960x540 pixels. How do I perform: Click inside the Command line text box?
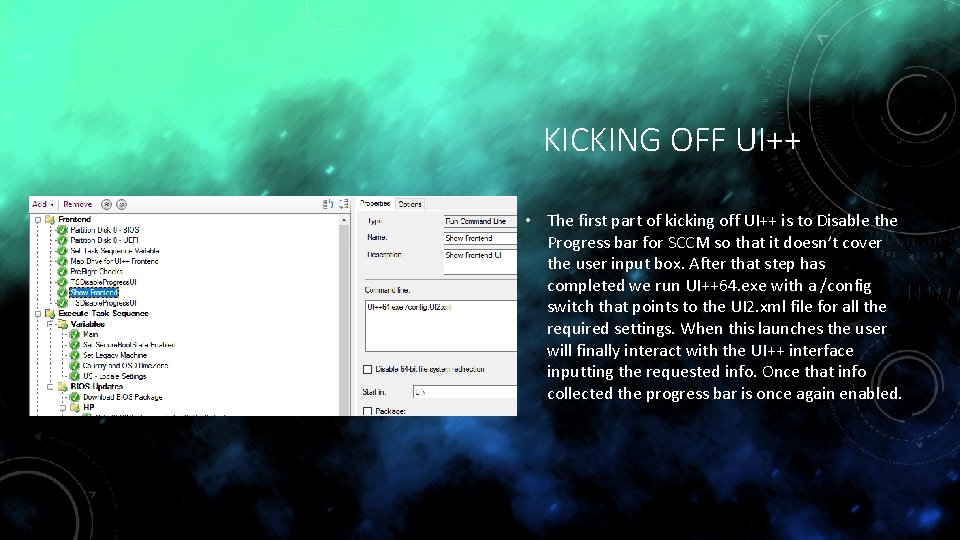[441, 326]
